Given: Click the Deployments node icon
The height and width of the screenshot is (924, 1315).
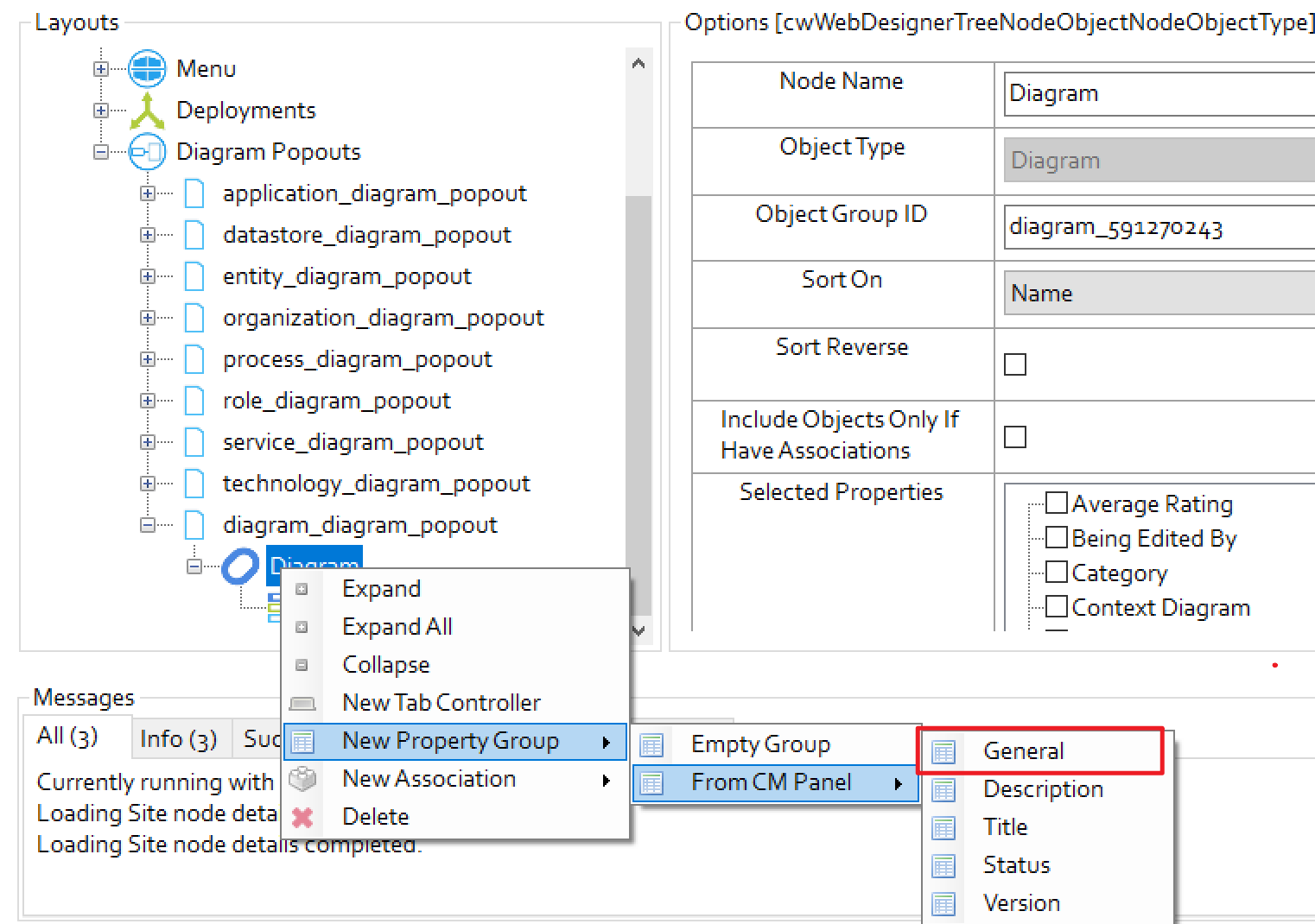Looking at the screenshot, I should click(147, 111).
